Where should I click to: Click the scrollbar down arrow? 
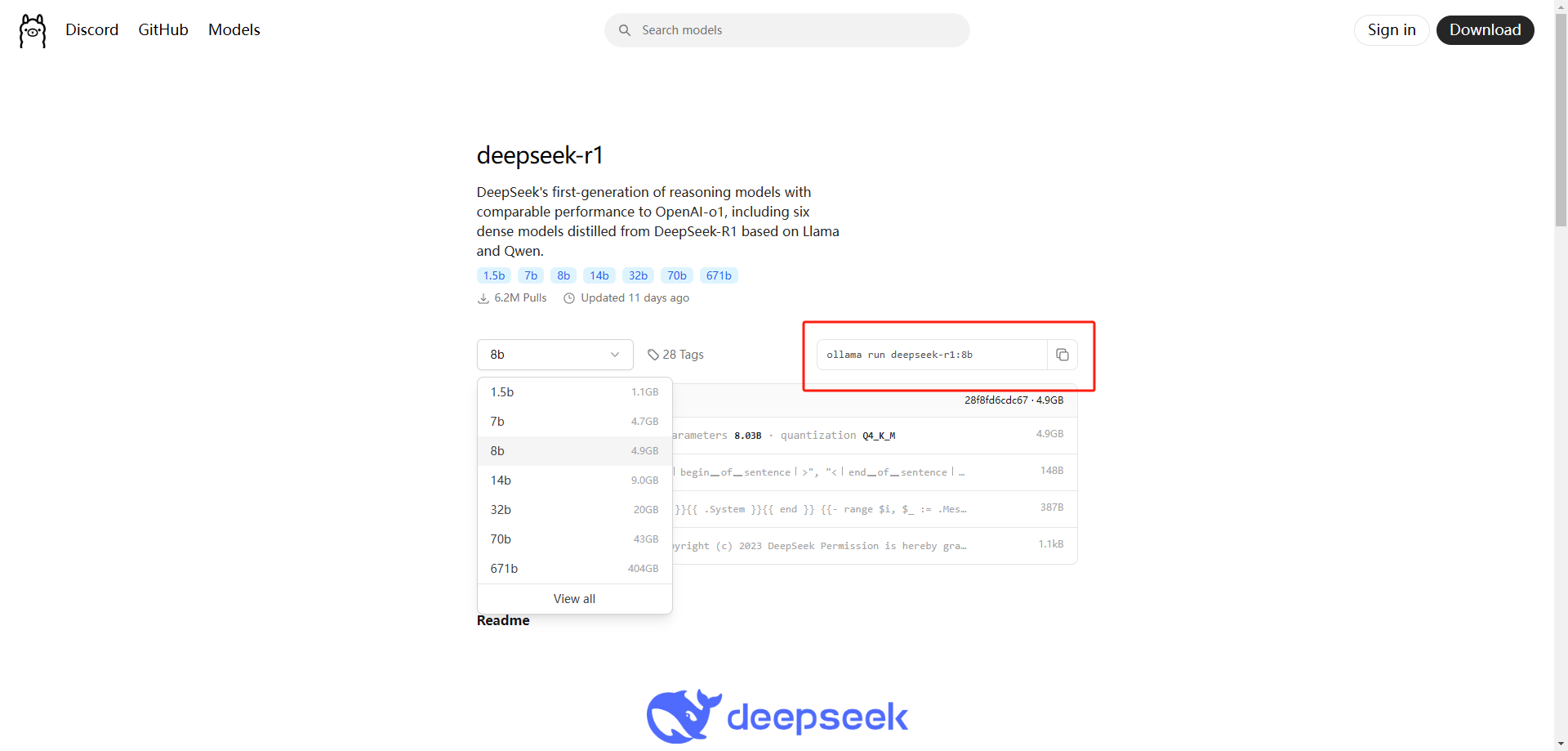(1561, 744)
